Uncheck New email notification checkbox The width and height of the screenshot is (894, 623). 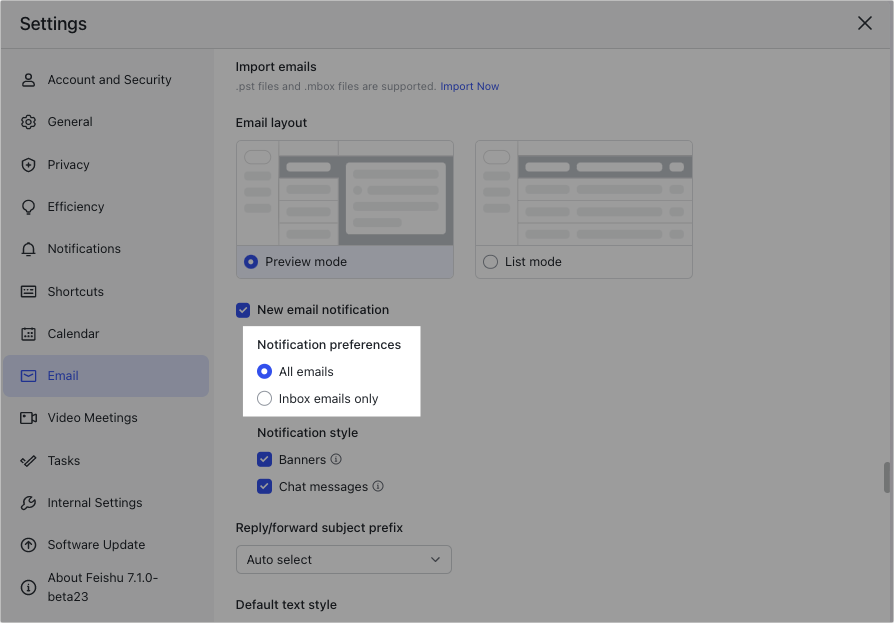(243, 310)
